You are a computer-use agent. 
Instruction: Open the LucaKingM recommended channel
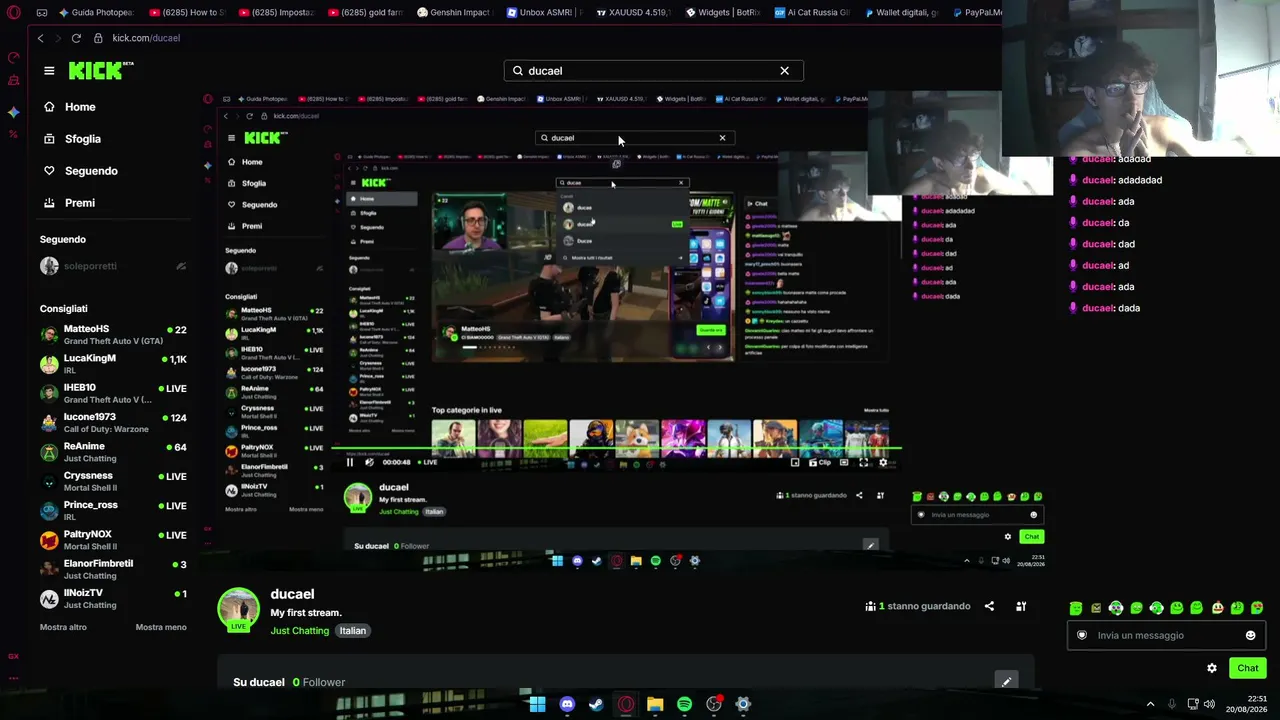coord(113,364)
